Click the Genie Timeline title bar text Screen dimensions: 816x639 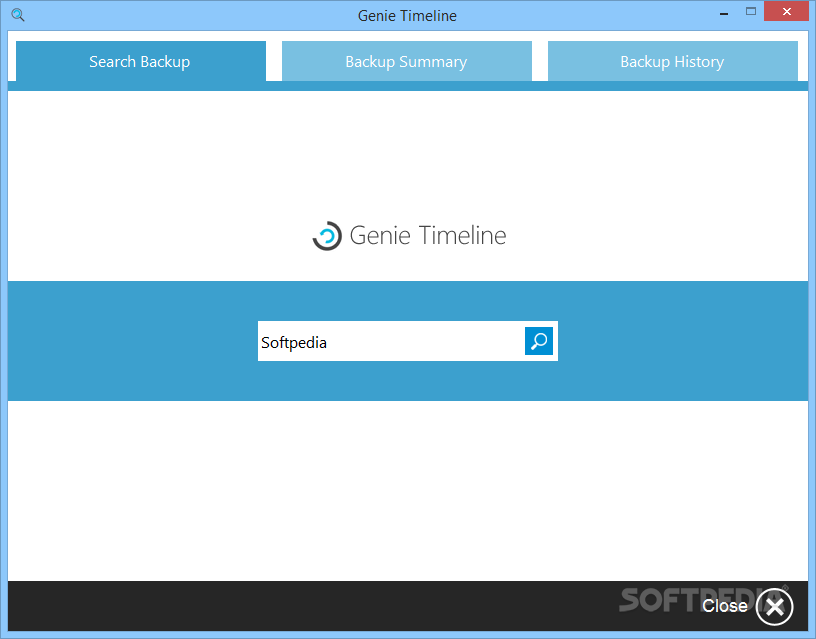(x=406, y=15)
